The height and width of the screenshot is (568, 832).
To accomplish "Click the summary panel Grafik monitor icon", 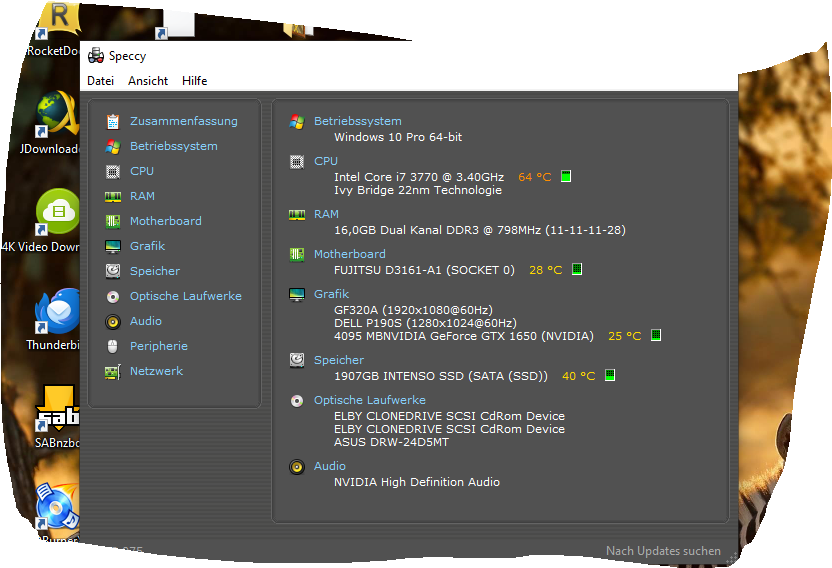I will (297, 295).
